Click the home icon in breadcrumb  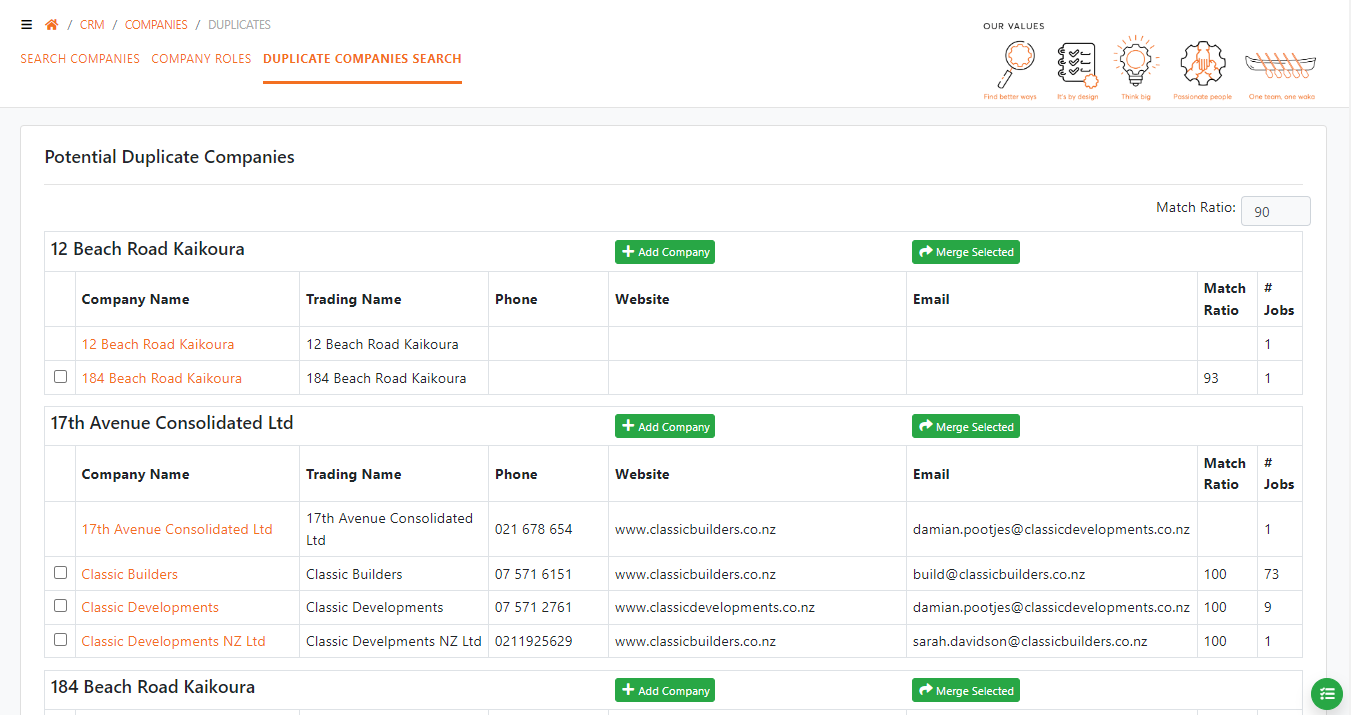[52, 25]
